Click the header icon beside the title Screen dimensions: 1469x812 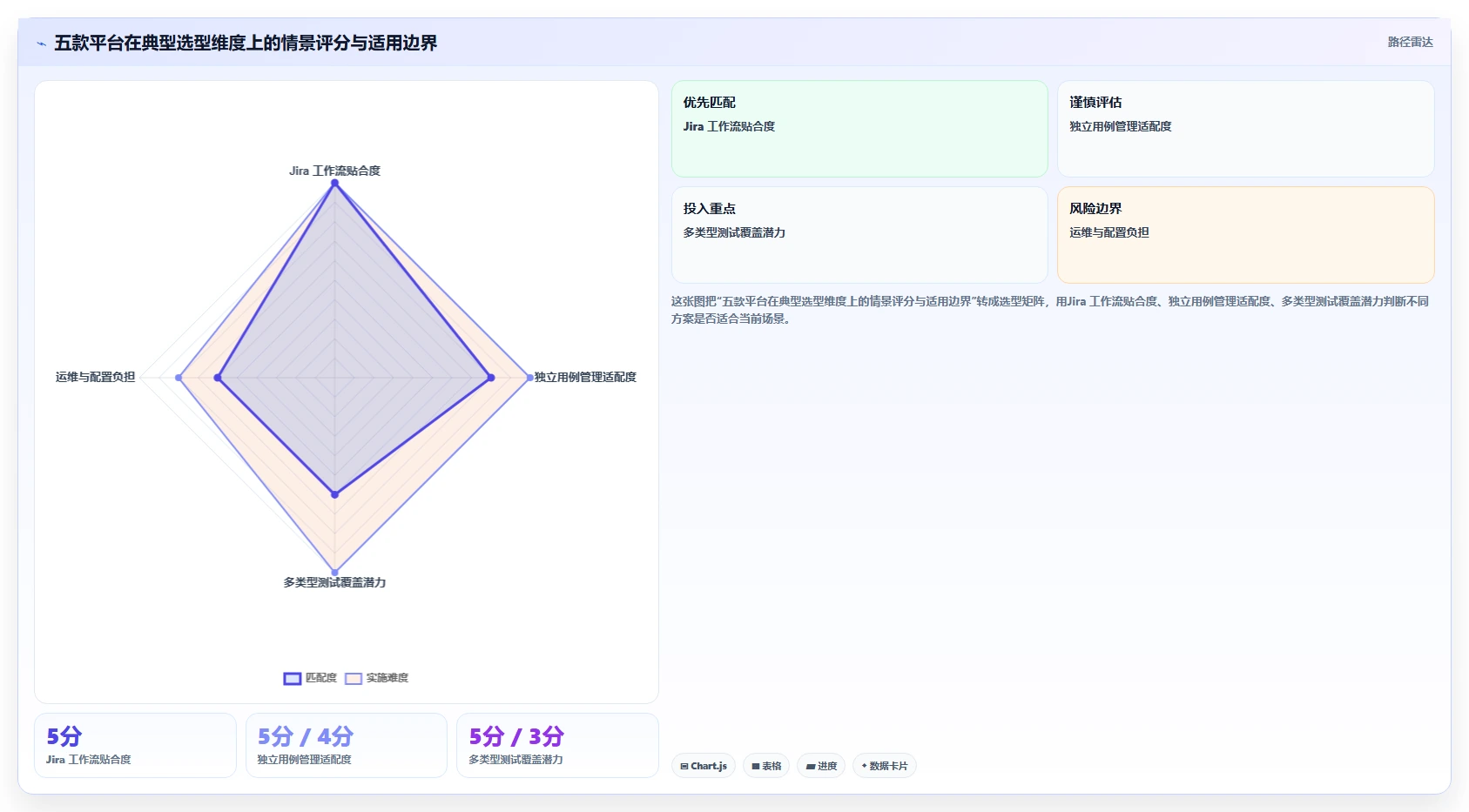pos(41,44)
